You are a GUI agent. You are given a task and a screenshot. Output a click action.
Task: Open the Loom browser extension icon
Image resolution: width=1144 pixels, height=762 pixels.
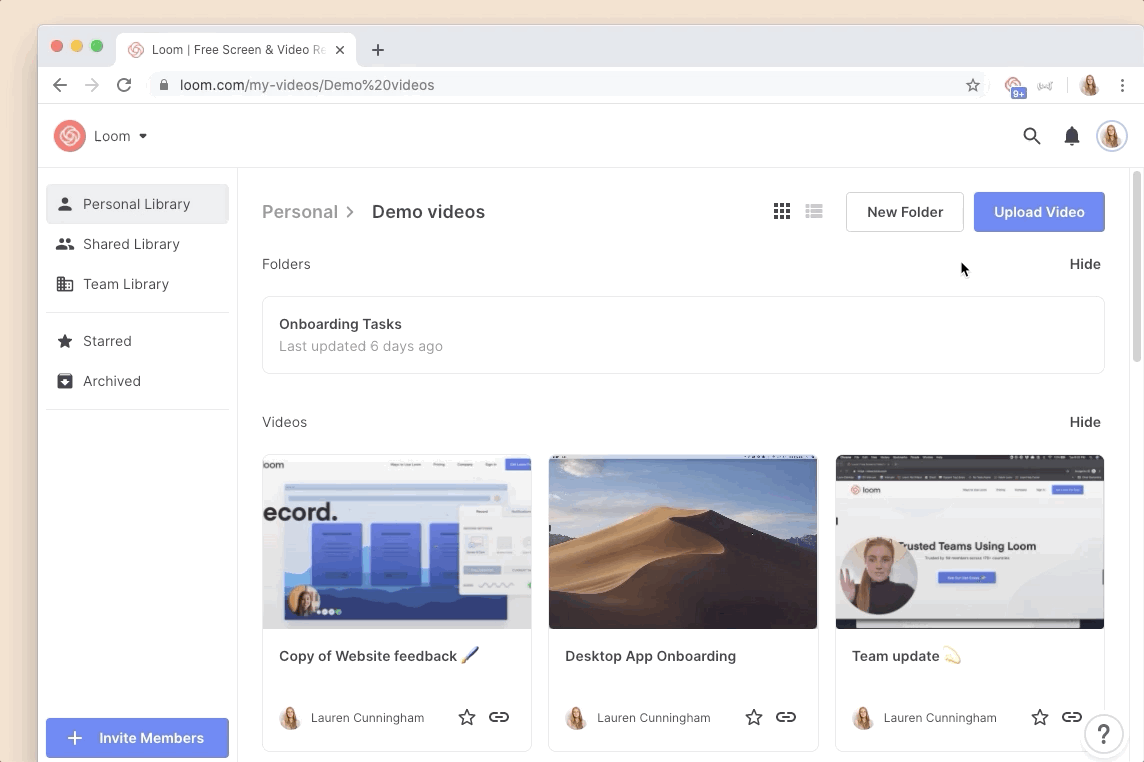pyautogui.click(x=1013, y=86)
